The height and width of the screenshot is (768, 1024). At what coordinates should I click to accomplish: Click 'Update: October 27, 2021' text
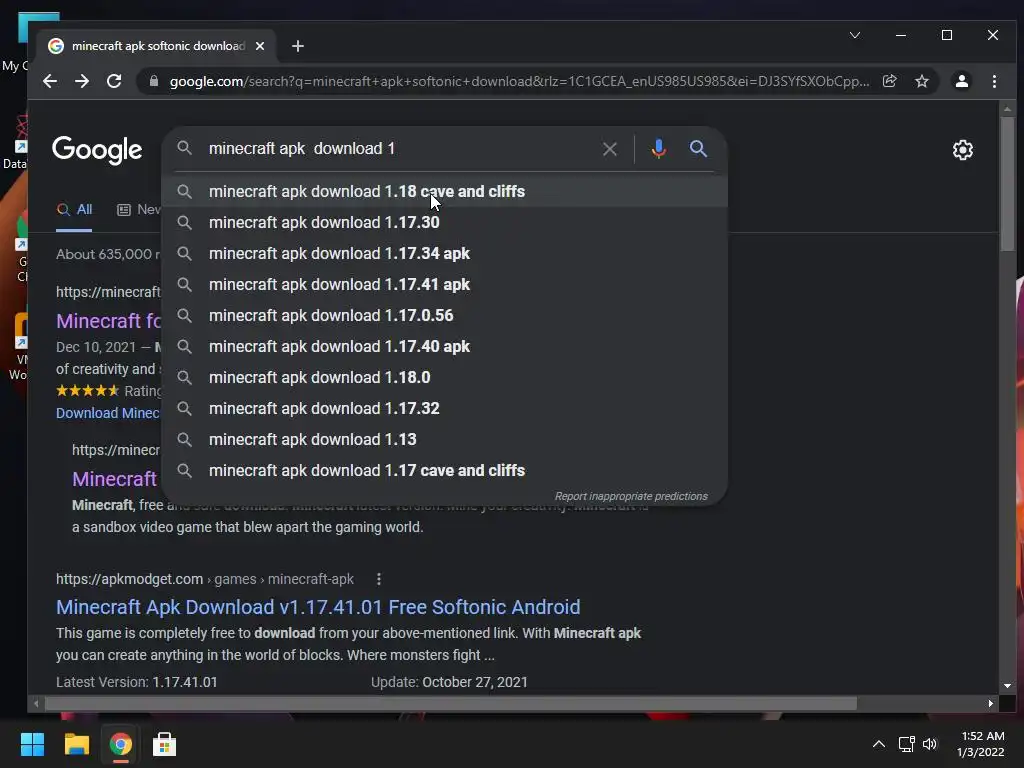pos(449,682)
